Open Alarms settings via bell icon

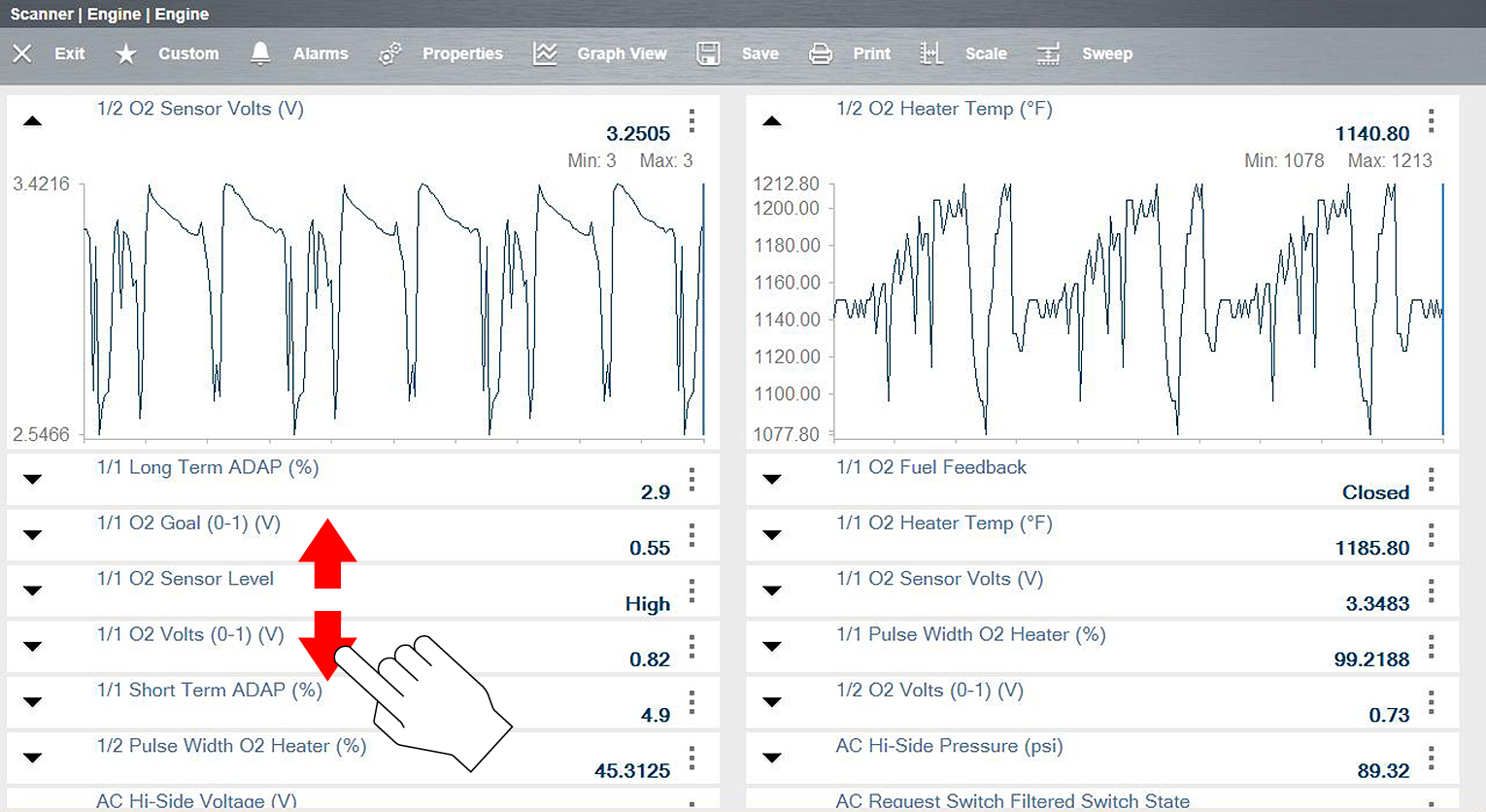[x=259, y=53]
